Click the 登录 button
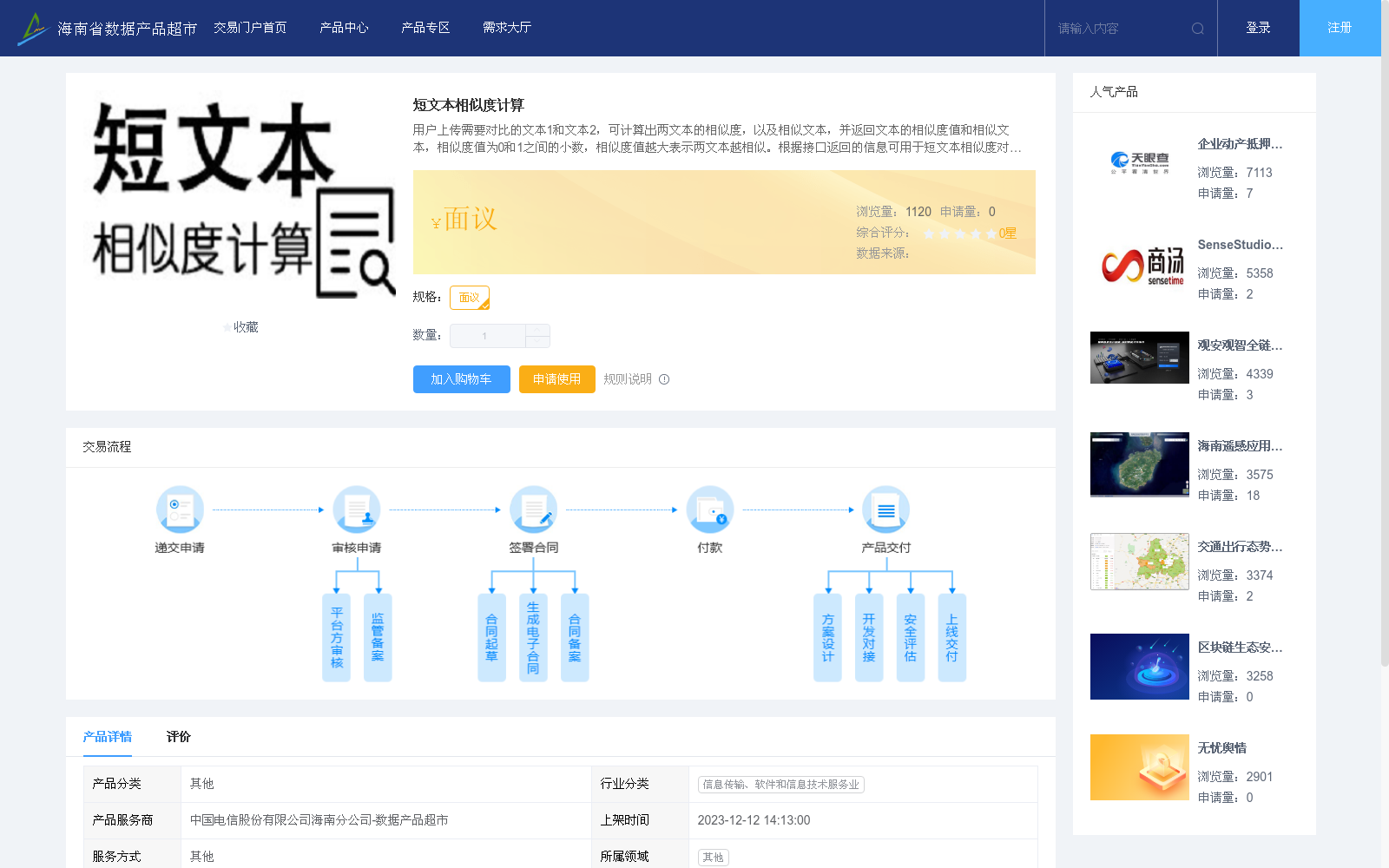Screen dimensions: 1389x868 1259,28
